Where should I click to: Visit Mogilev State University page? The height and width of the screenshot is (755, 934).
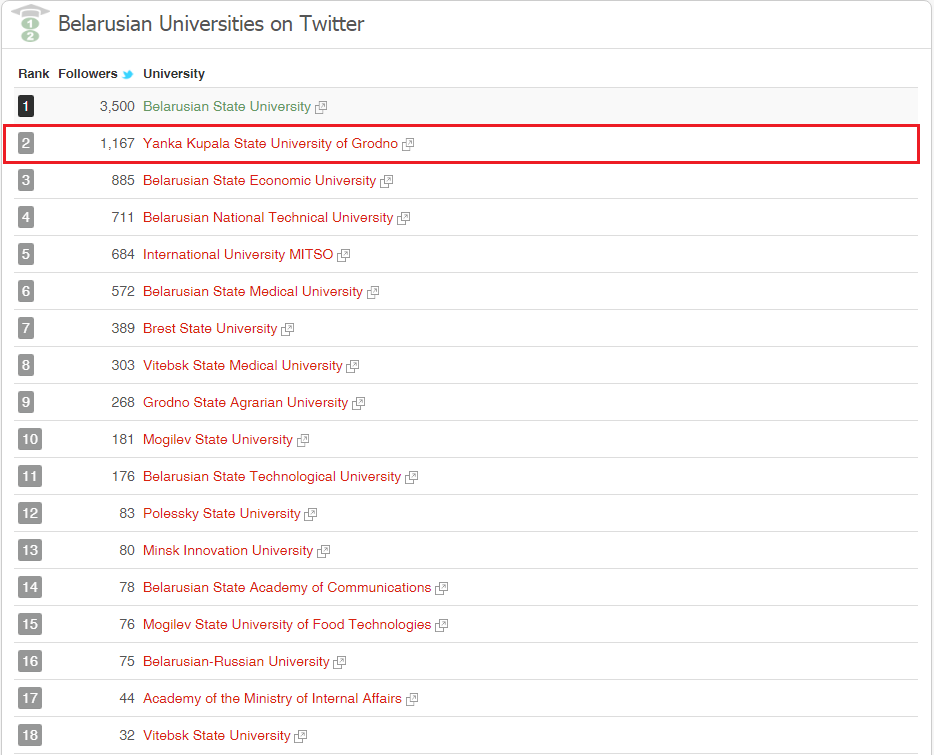pos(218,439)
